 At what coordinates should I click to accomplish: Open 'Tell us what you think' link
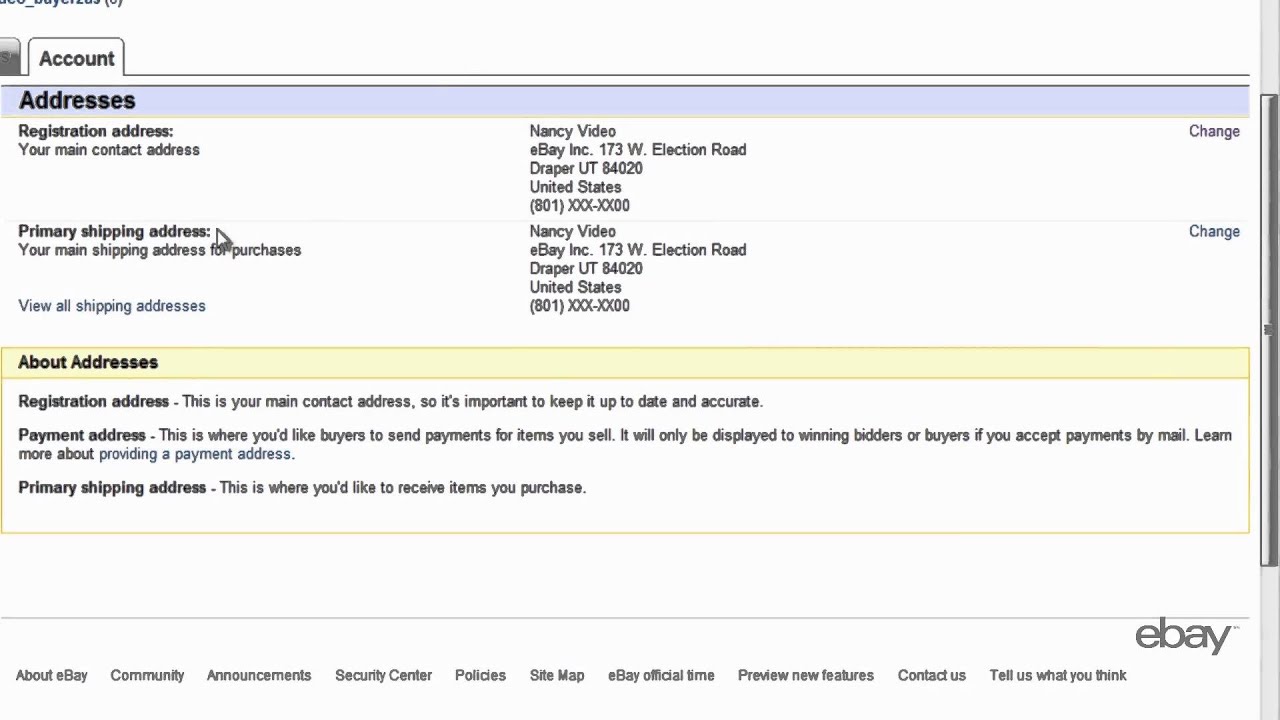click(x=1058, y=675)
